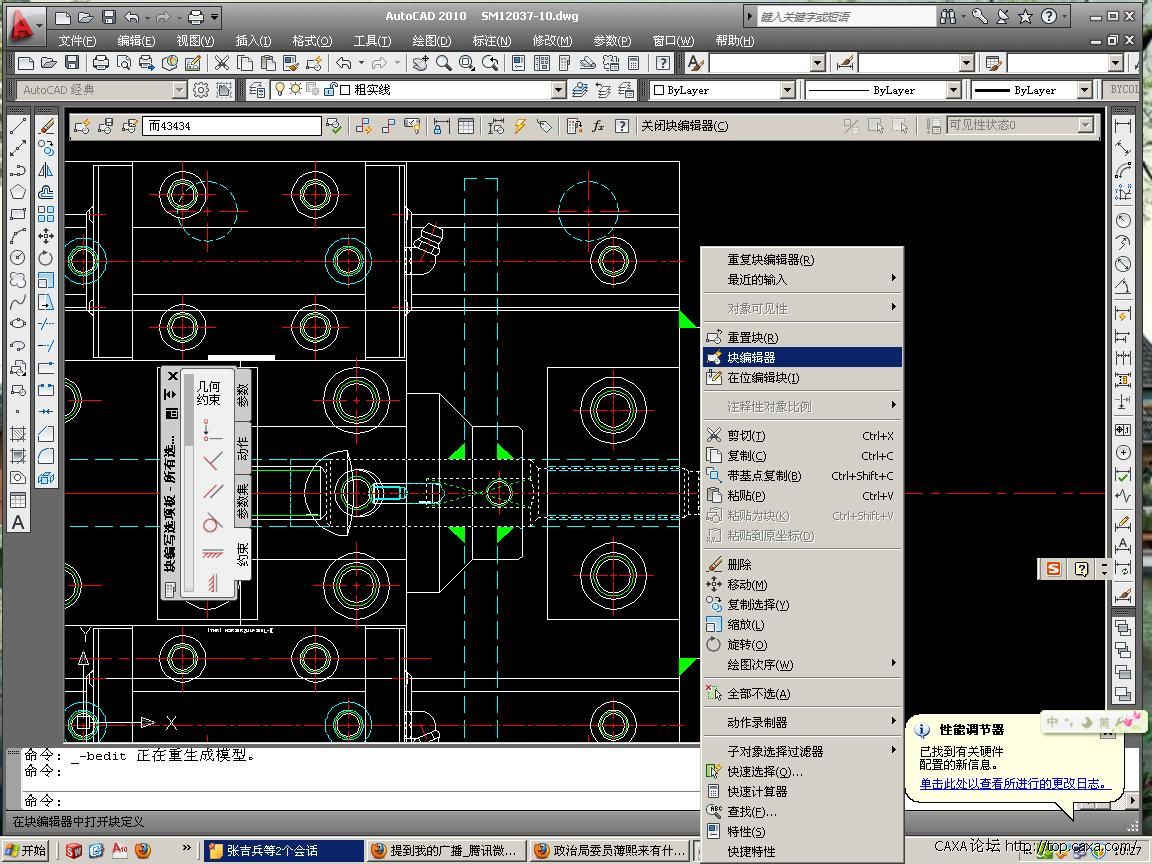Click the hardware config change log link
The height and width of the screenshot is (864, 1152).
click(1015, 784)
